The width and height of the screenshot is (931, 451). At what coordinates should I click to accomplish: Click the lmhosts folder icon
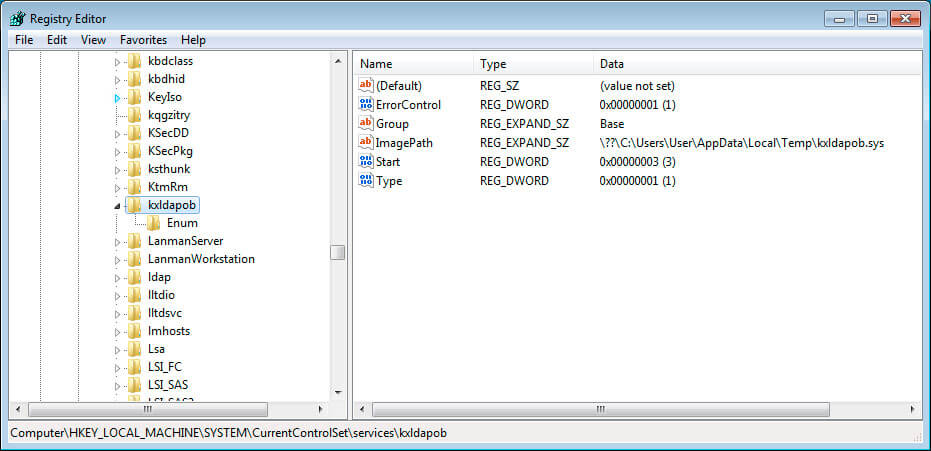coord(135,331)
